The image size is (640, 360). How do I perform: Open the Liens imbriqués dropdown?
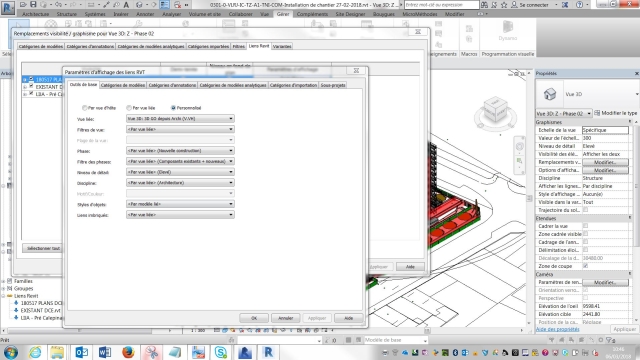(180, 214)
